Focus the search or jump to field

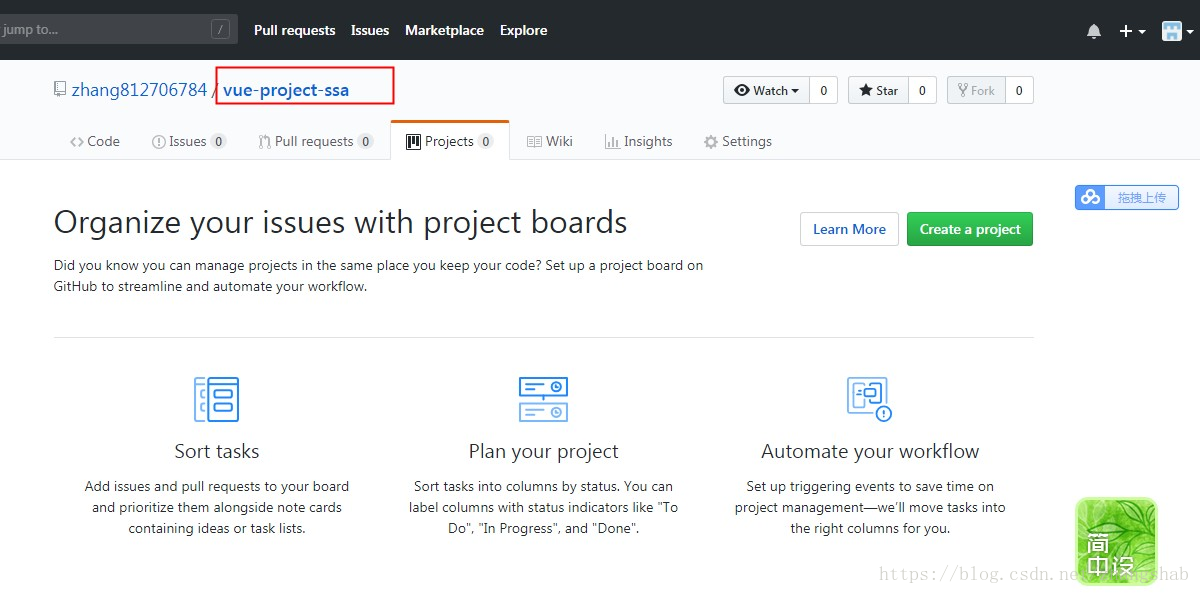click(x=117, y=30)
